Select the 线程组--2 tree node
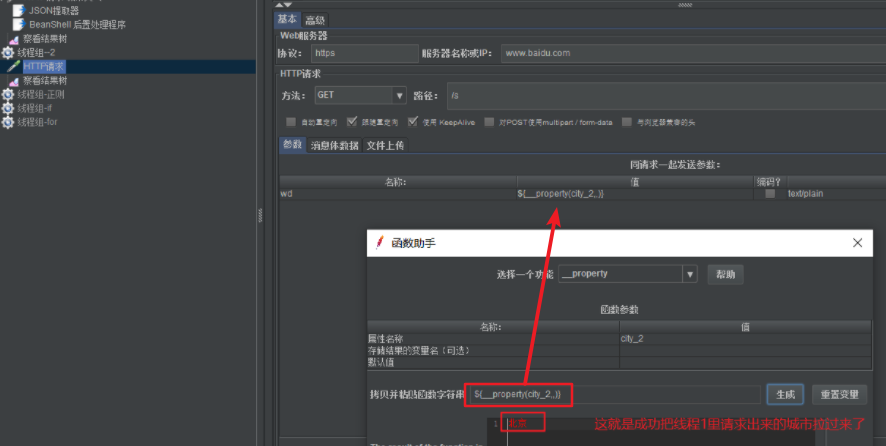The image size is (886, 446). point(36,53)
